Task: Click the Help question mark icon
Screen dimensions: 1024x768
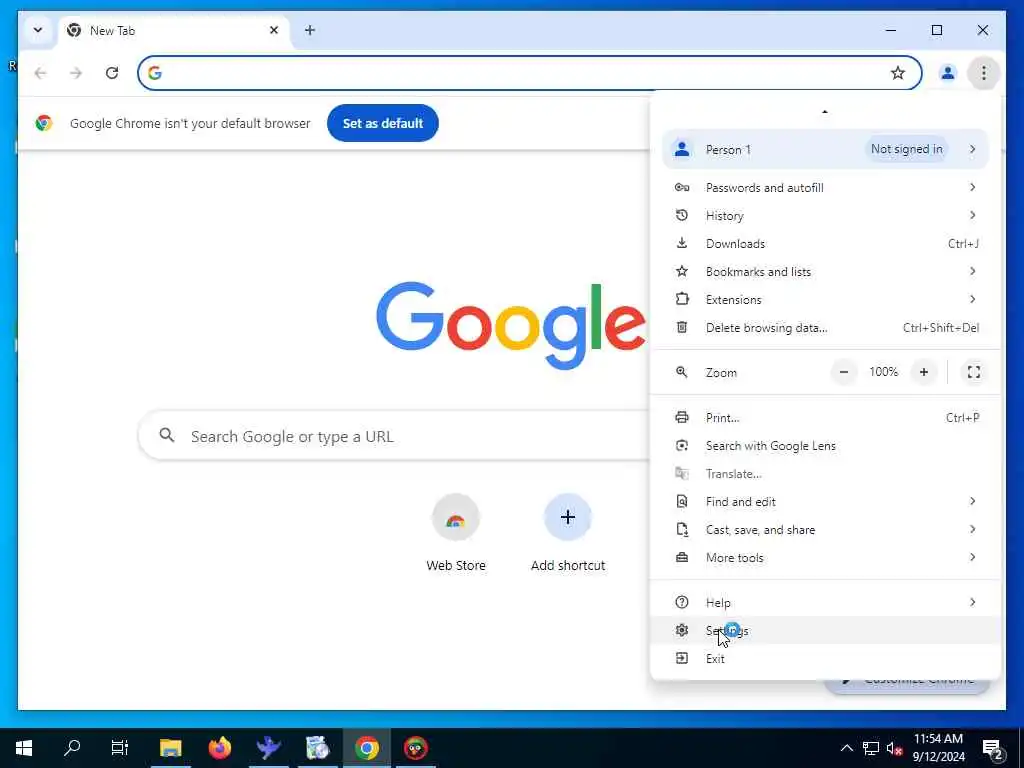Action: coord(682,602)
